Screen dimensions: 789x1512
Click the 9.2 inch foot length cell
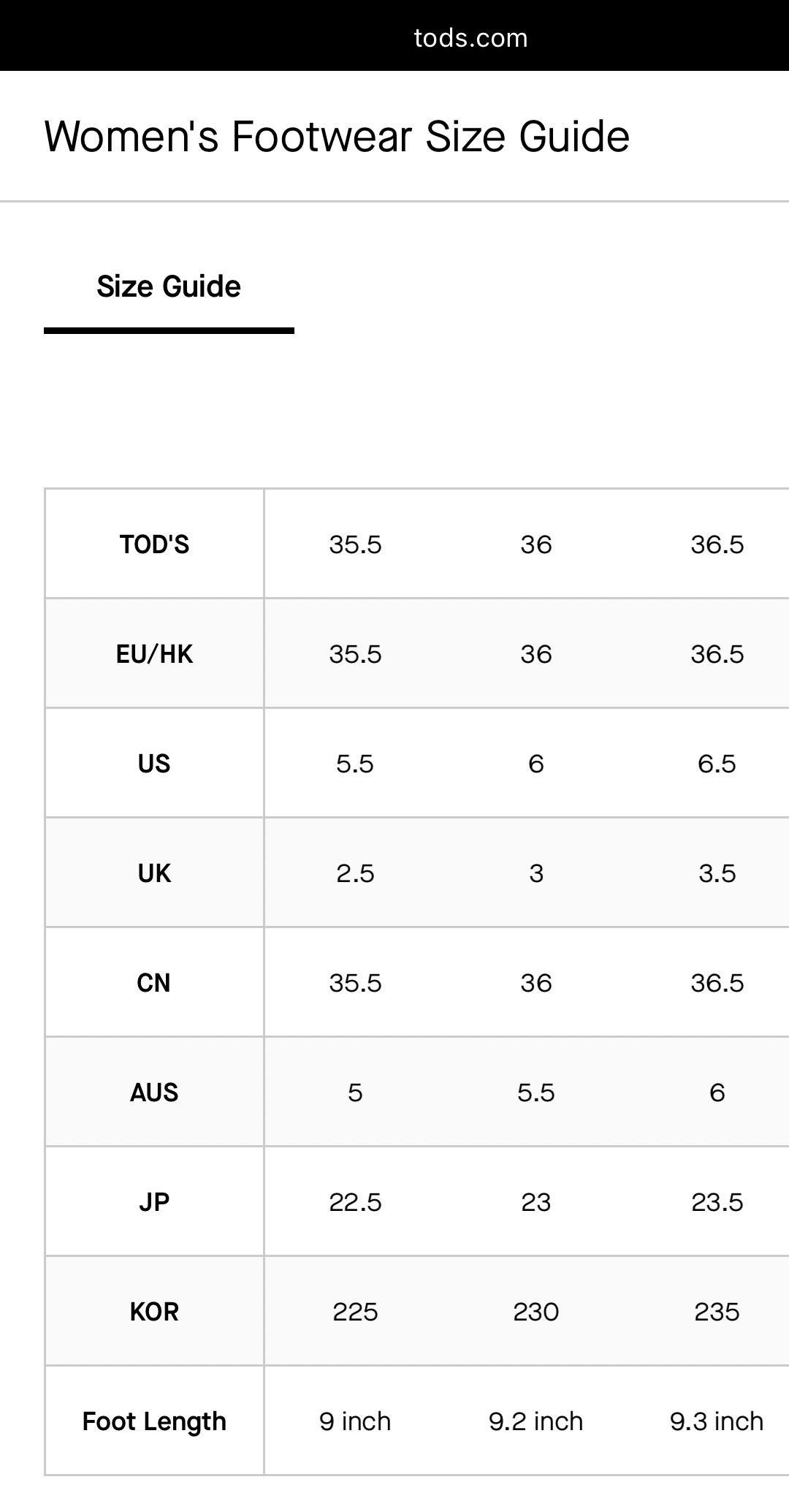pyautogui.click(x=536, y=1421)
